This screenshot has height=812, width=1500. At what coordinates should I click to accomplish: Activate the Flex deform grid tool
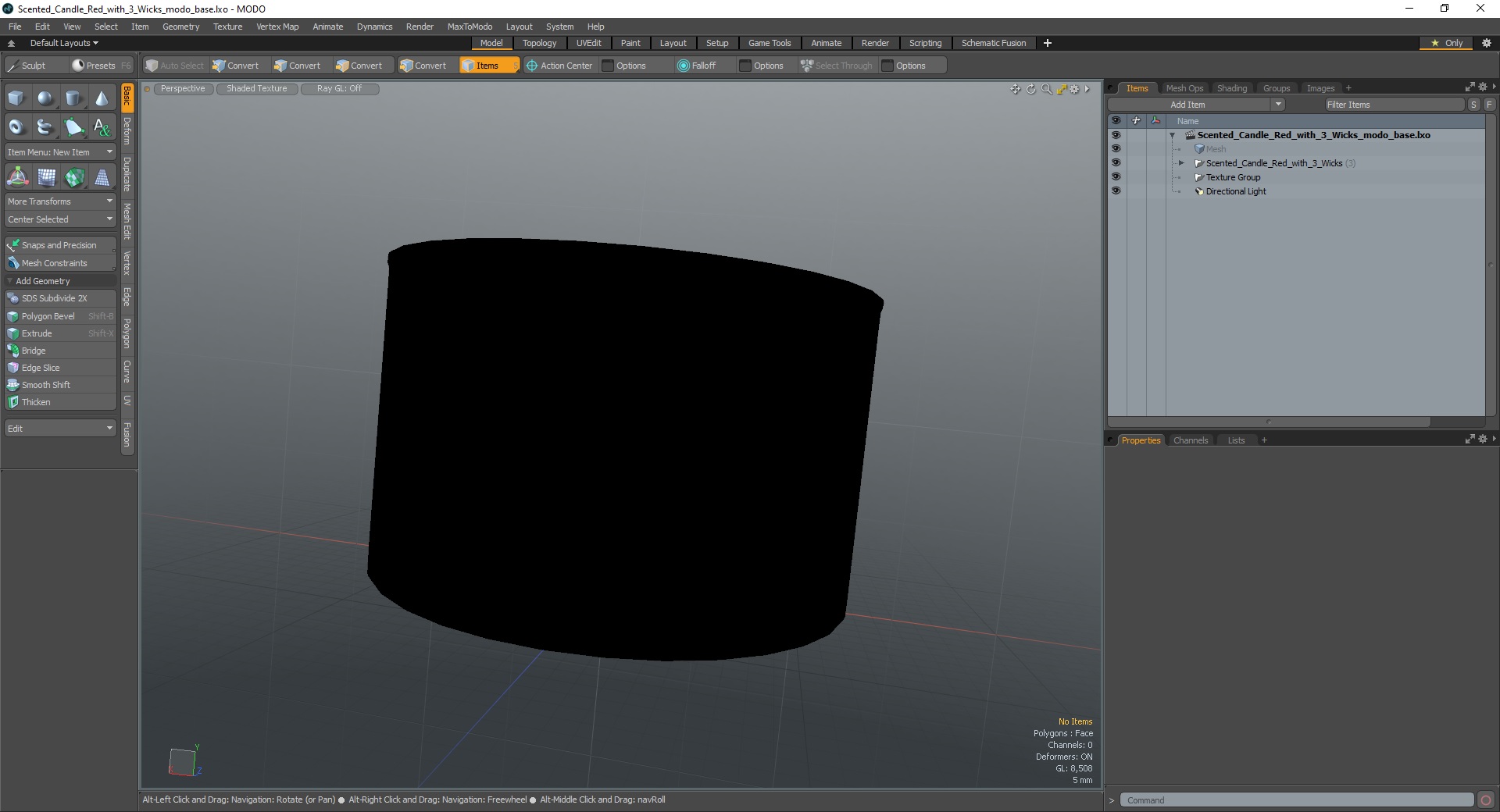click(46, 178)
